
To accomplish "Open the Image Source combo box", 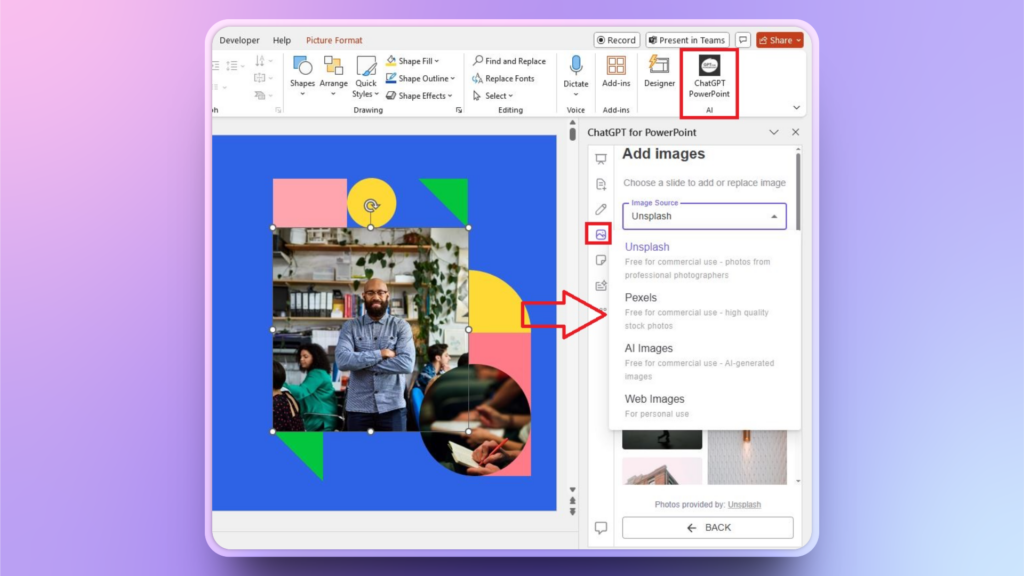I will tap(704, 216).
